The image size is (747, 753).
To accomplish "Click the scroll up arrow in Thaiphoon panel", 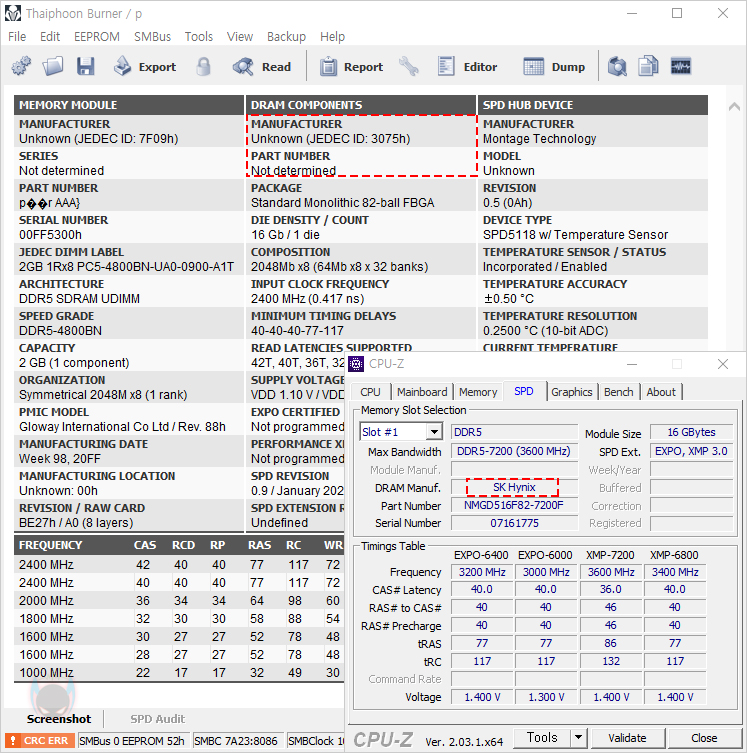I will [734, 106].
